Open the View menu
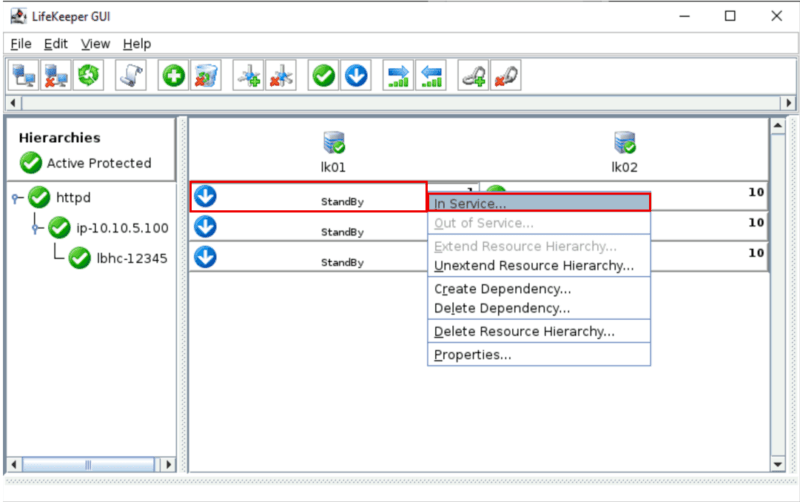This screenshot has width=800, height=502. coord(95,44)
